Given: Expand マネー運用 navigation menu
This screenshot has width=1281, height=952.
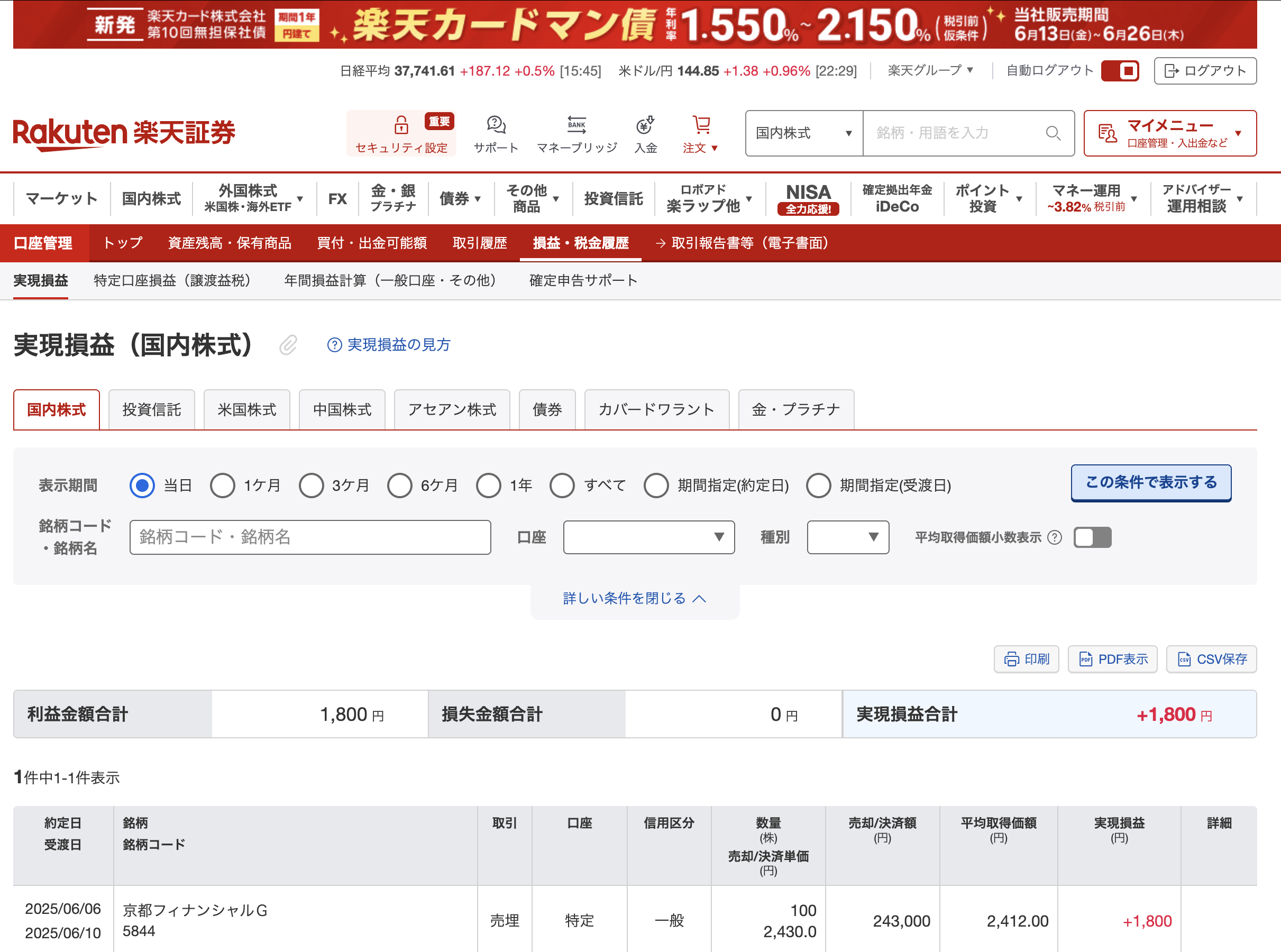Looking at the screenshot, I should [x=1093, y=199].
